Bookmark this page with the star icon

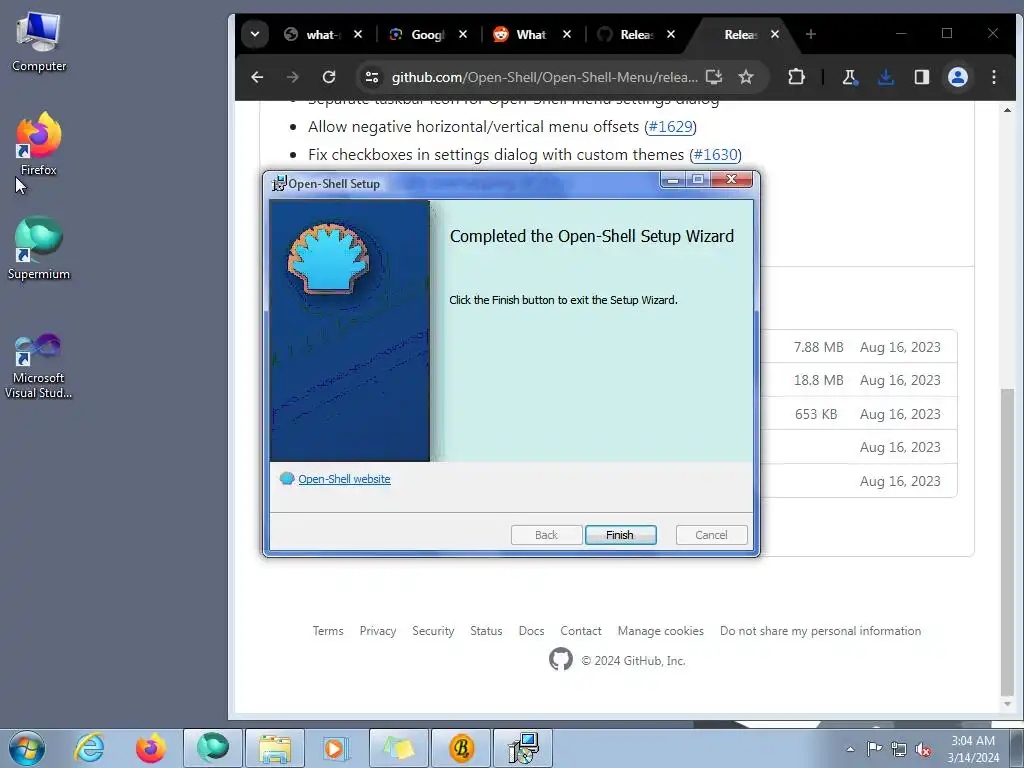pyautogui.click(x=746, y=77)
